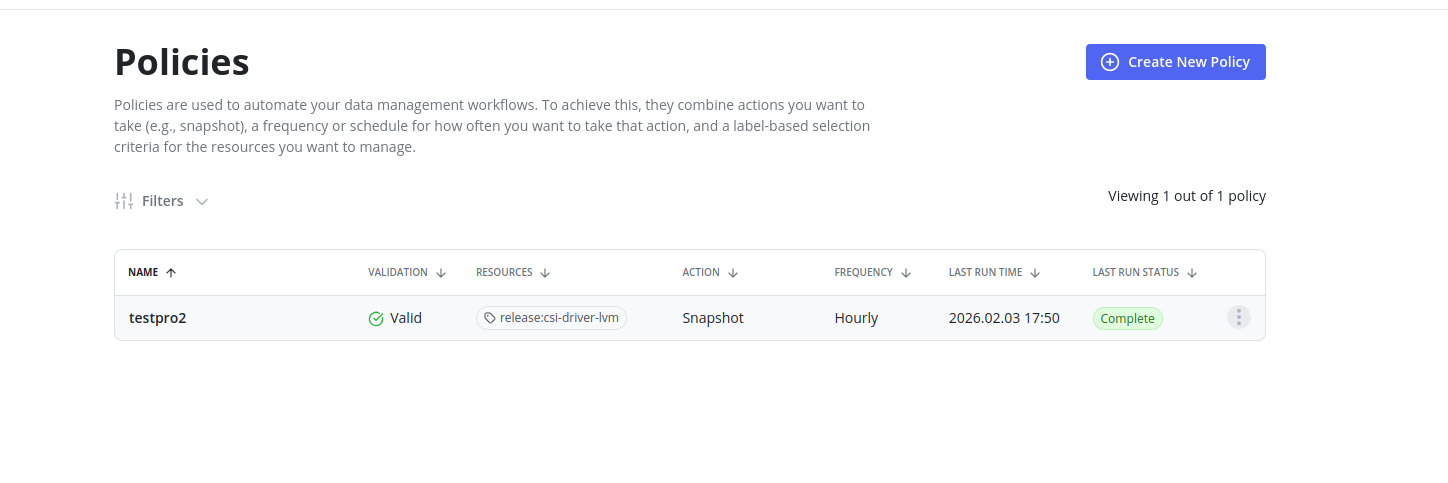This screenshot has width=1448, height=483.
Task: Click the Last Run Status header
Action: pos(1135,272)
